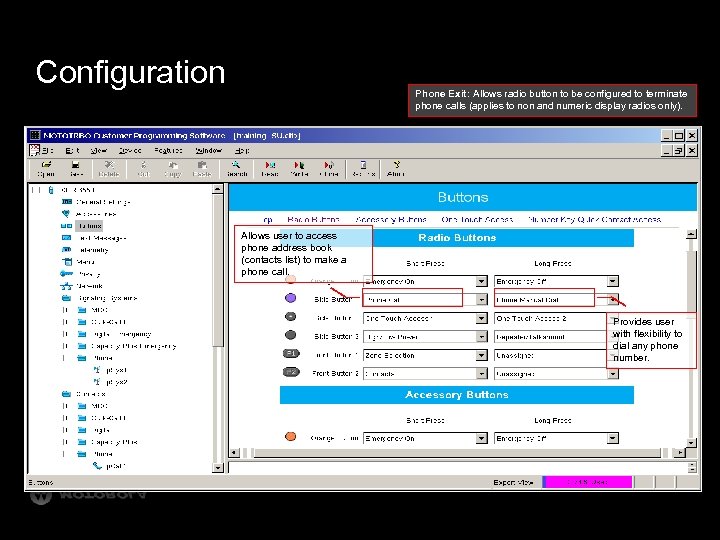720x540 pixels.
Task: Select the Telemetry tree icon
Action: pos(67,249)
